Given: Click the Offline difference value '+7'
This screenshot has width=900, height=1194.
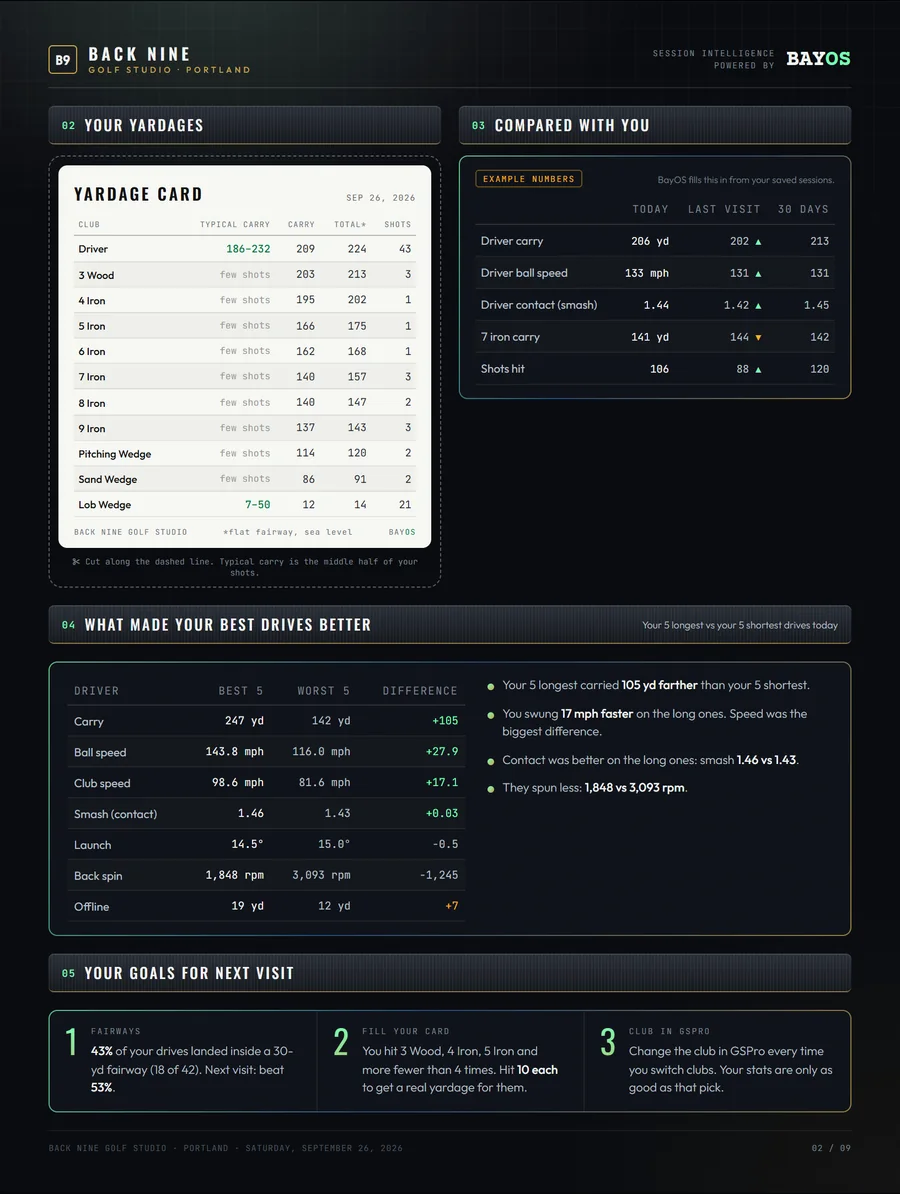Looking at the screenshot, I should tap(452, 906).
